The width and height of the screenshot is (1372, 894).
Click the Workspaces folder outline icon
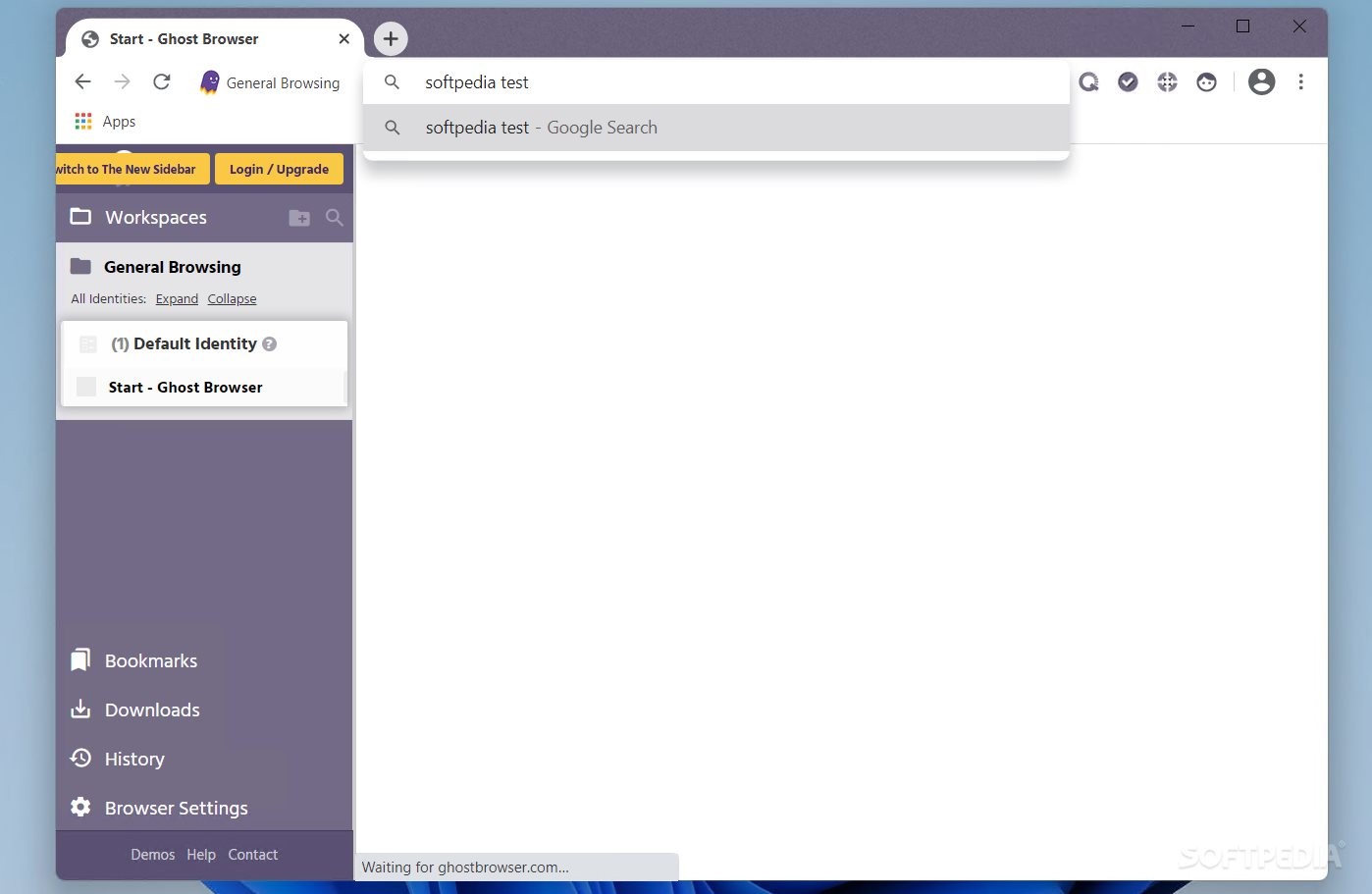tap(80, 217)
